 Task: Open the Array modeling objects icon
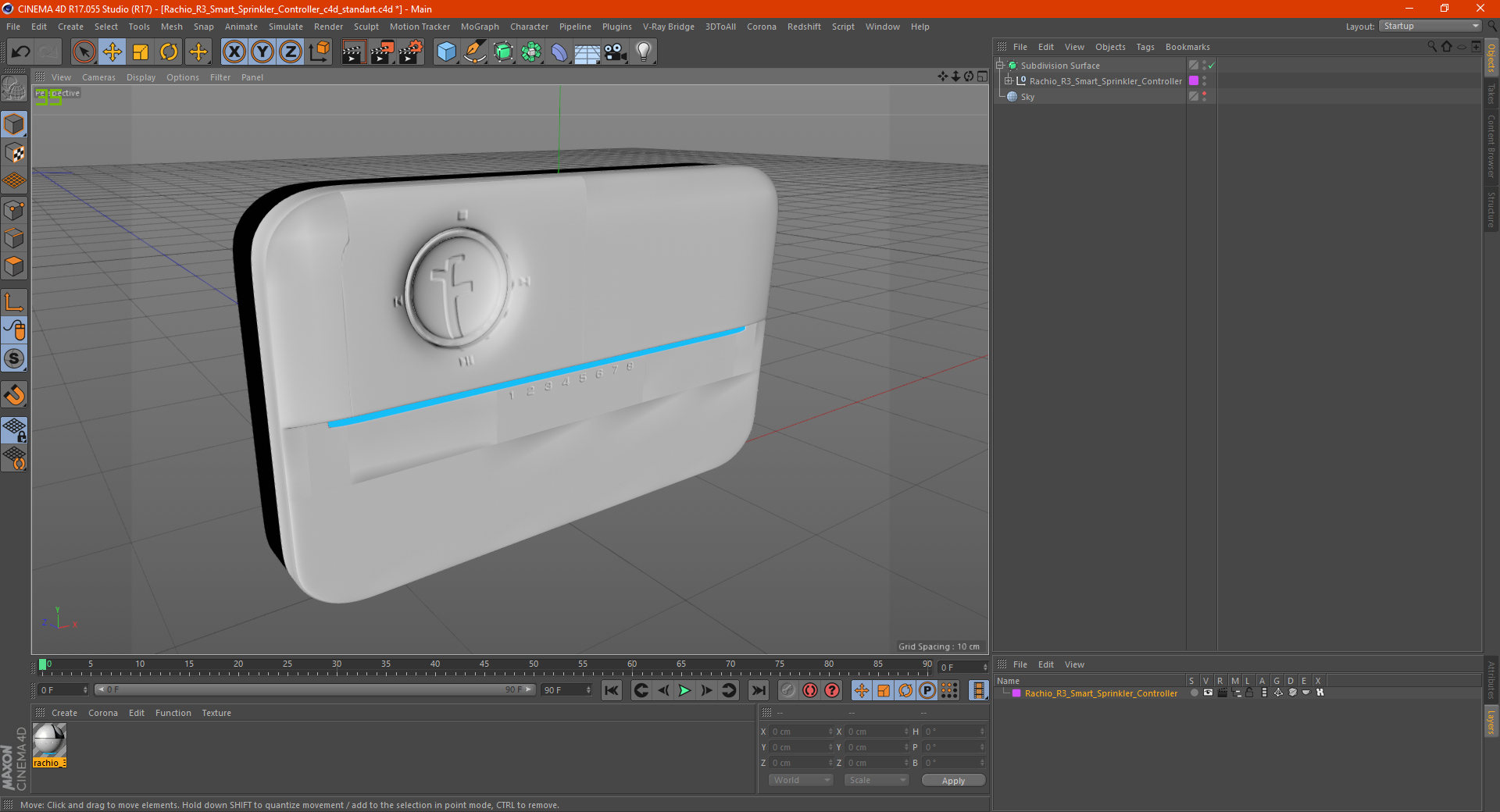click(x=531, y=52)
